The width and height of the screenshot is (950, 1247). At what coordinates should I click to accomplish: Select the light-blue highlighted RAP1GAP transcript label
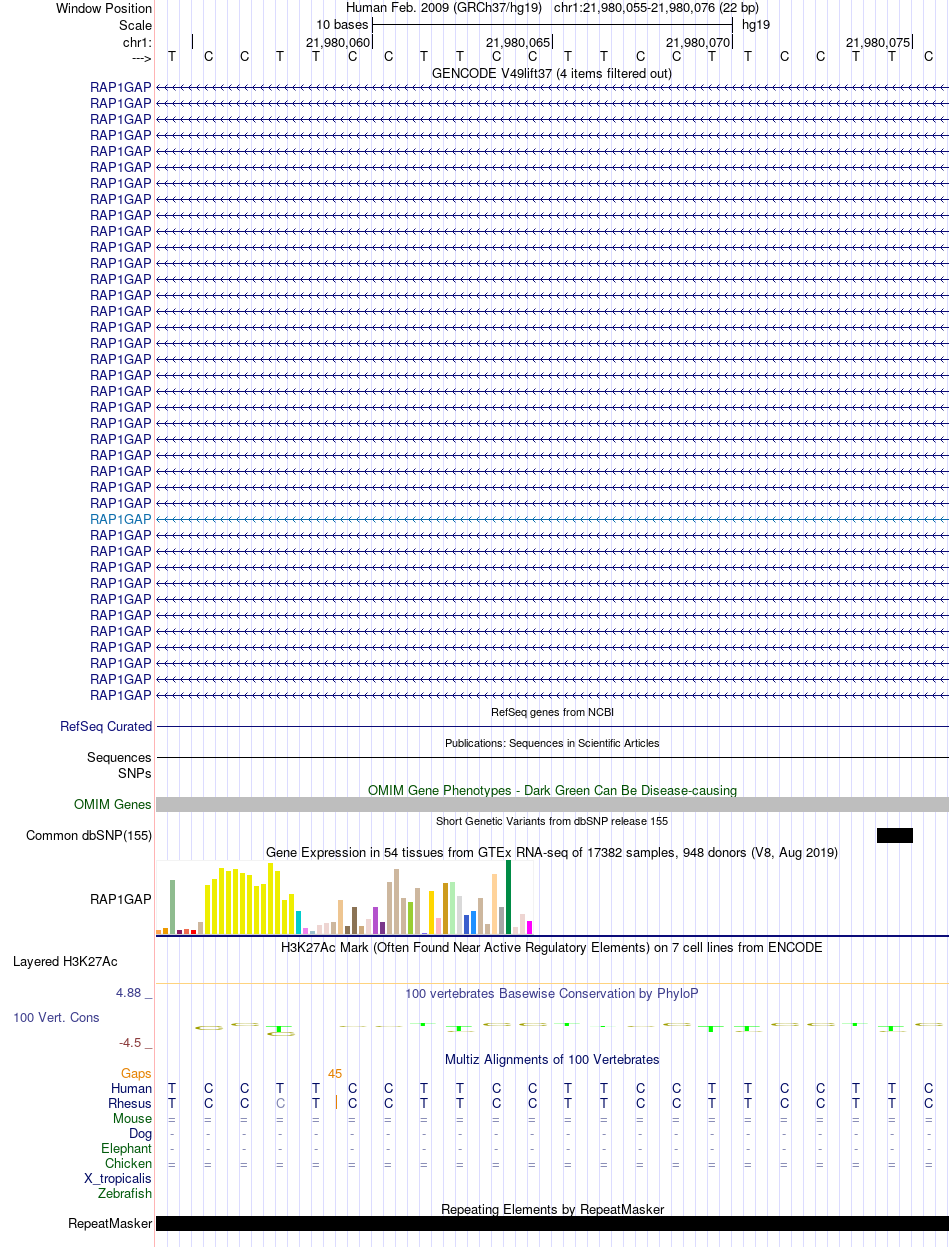[x=121, y=520]
